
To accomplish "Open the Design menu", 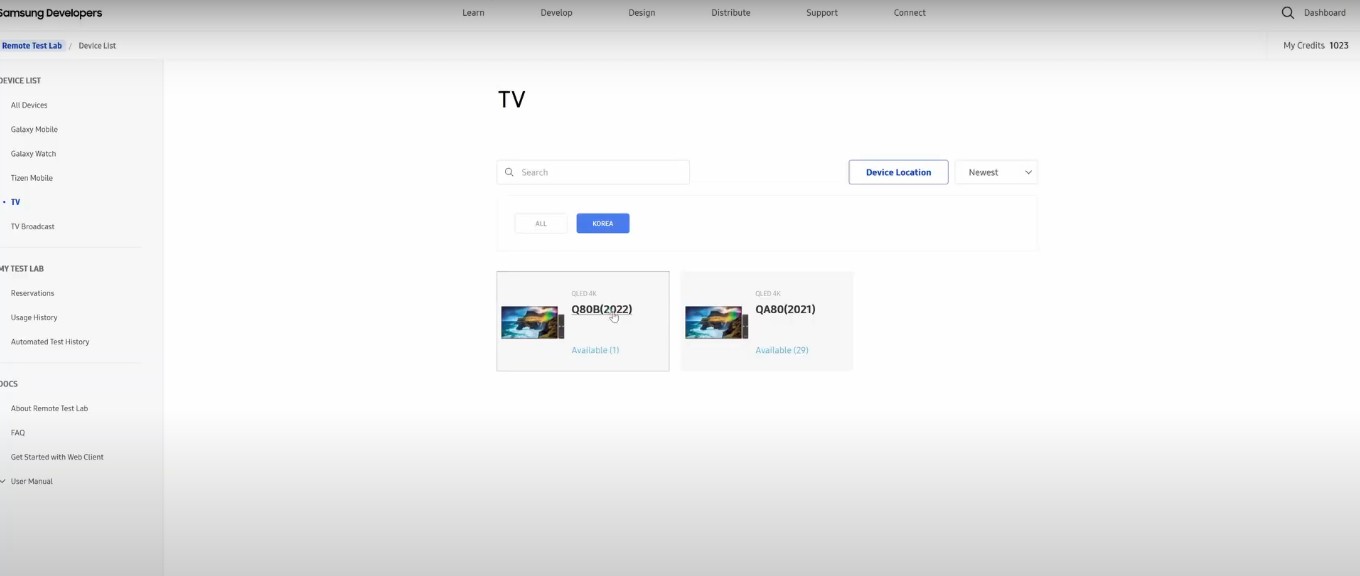I will 642,13.
